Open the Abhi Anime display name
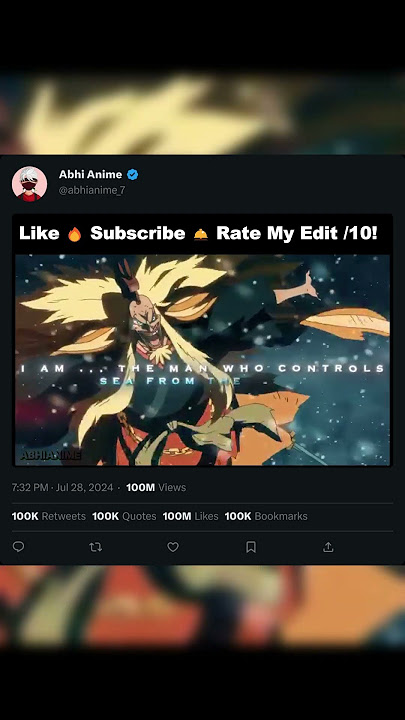 (90, 174)
